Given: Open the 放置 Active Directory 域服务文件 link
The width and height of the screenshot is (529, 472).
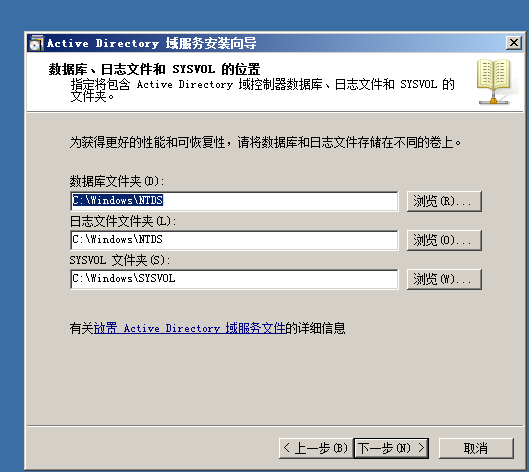Looking at the screenshot, I should [190, 328].
